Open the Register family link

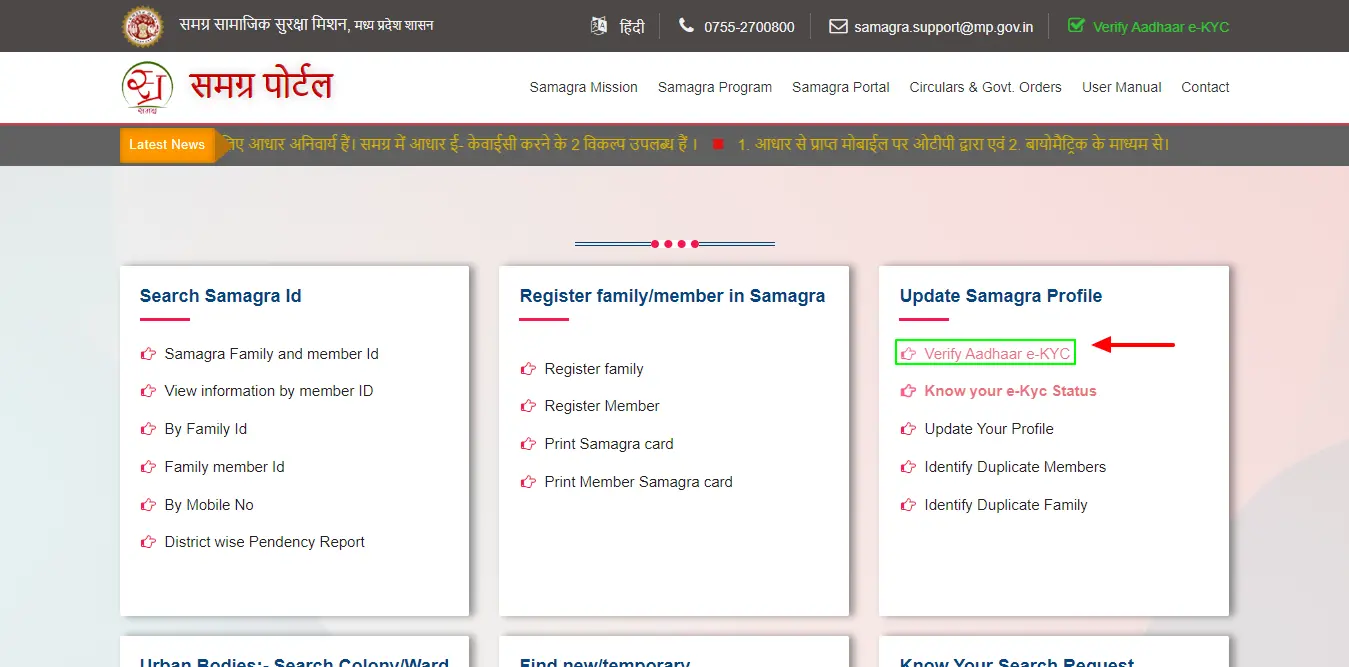tap(594, 369)
